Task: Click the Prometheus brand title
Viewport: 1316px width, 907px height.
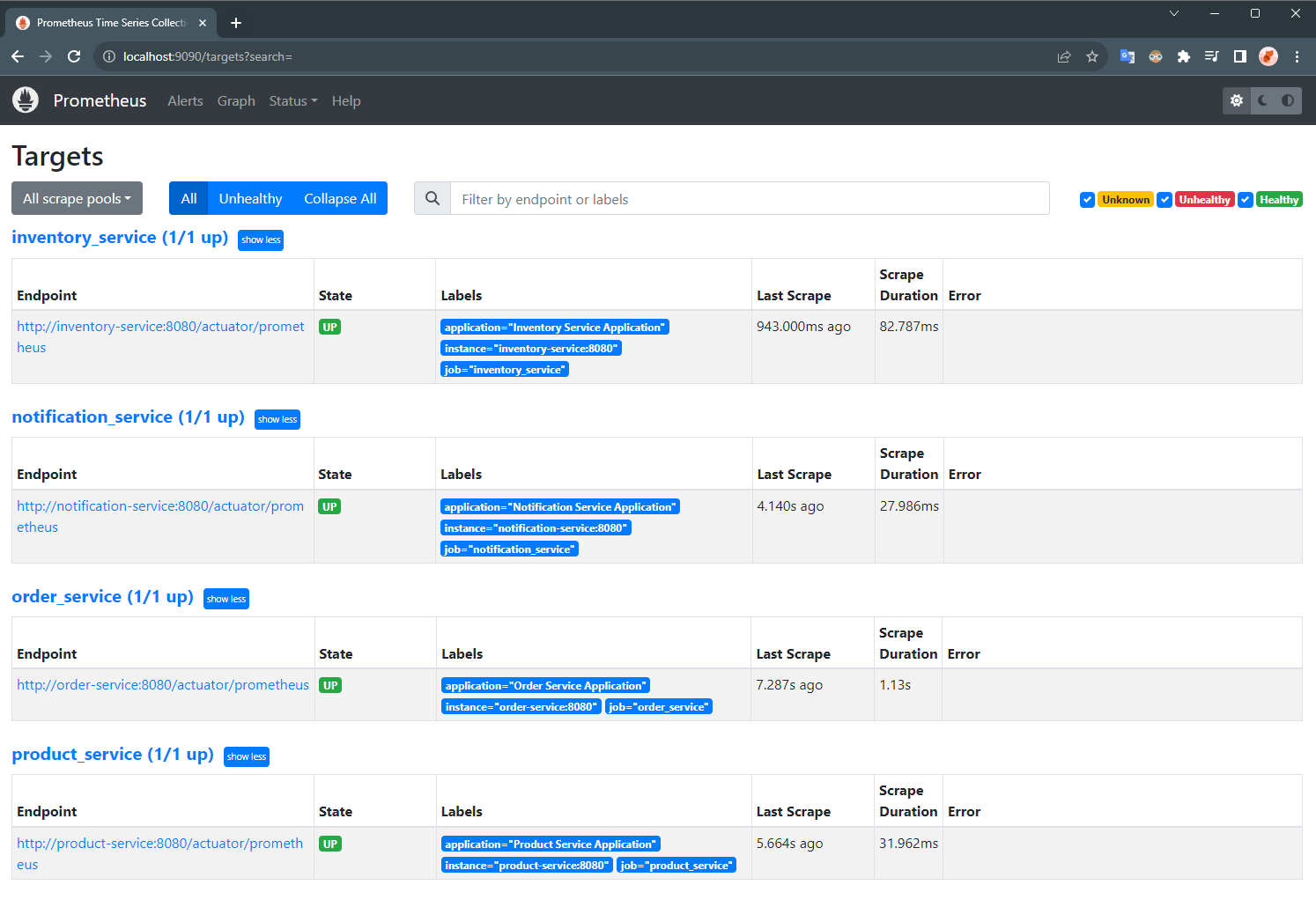Action: 100,100
